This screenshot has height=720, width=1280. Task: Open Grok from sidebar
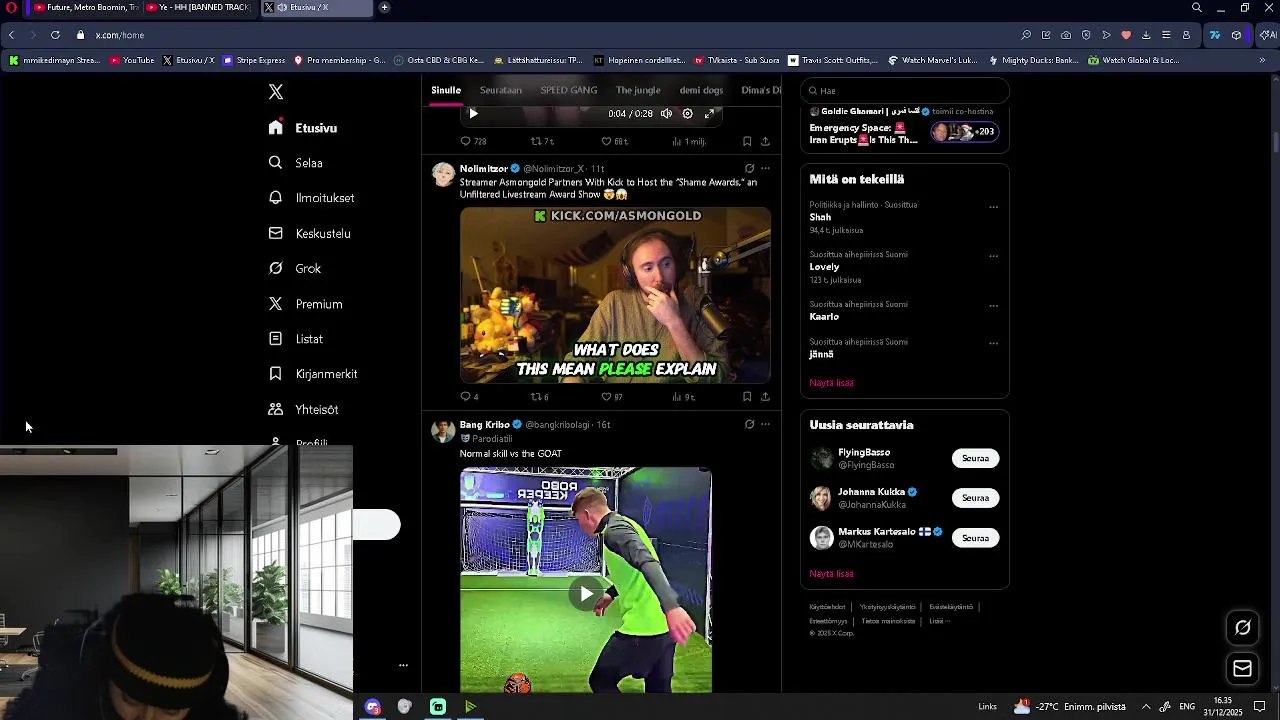coord(295,268)
